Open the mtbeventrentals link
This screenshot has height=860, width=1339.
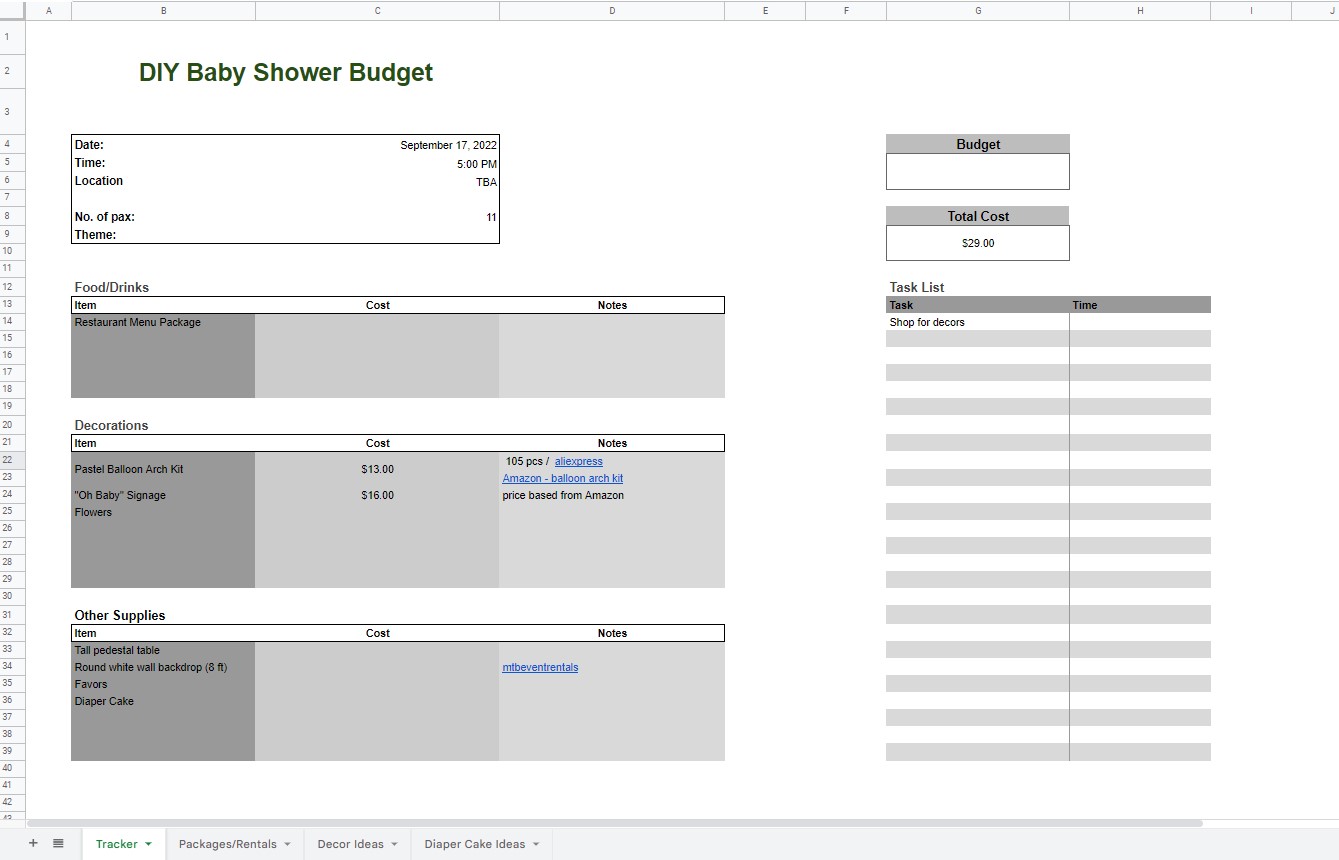[x=540, y=667]
